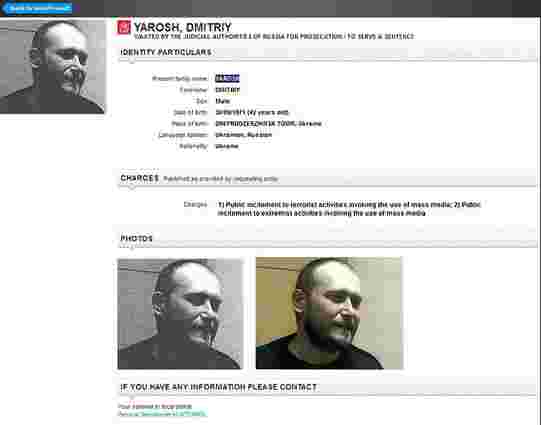Click the Photos section header

click(136, 238)
